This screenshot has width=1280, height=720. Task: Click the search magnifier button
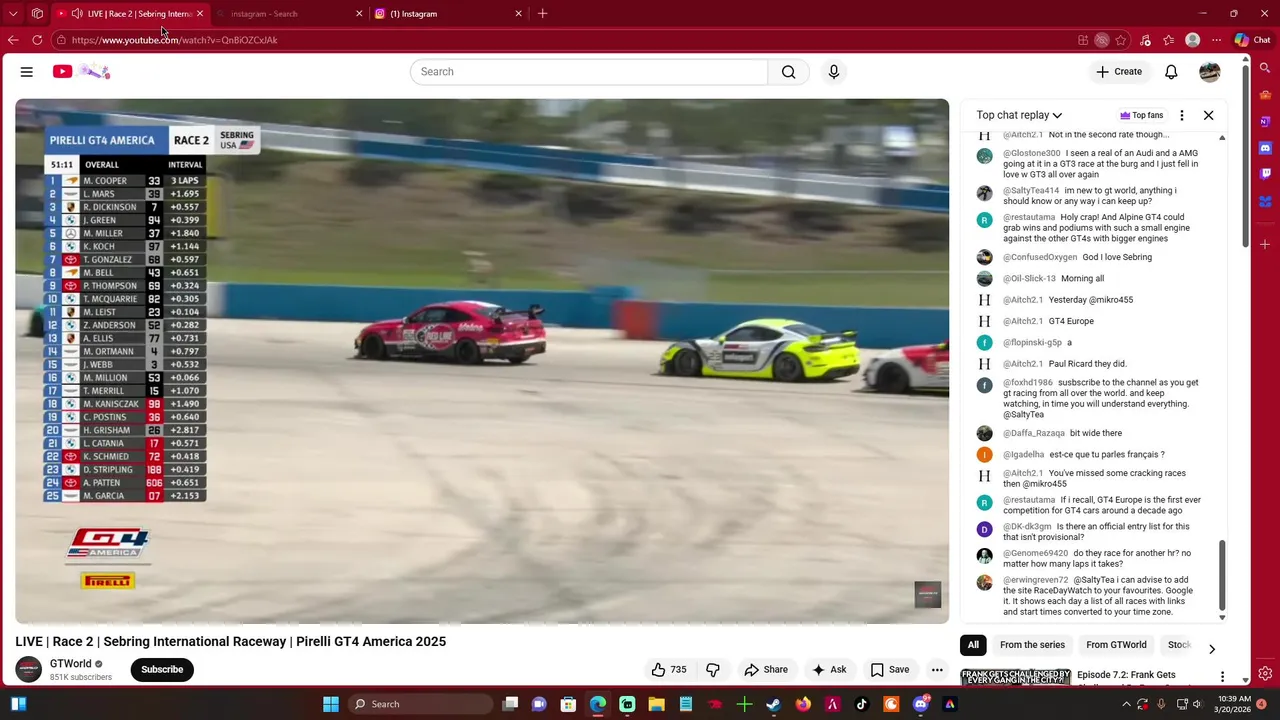pyautogui.click(x=789, y=72)
